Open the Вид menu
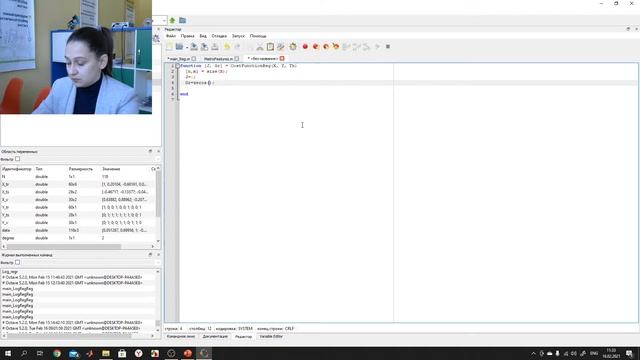Viewport: 640px width, 360px height. (203, 36)
